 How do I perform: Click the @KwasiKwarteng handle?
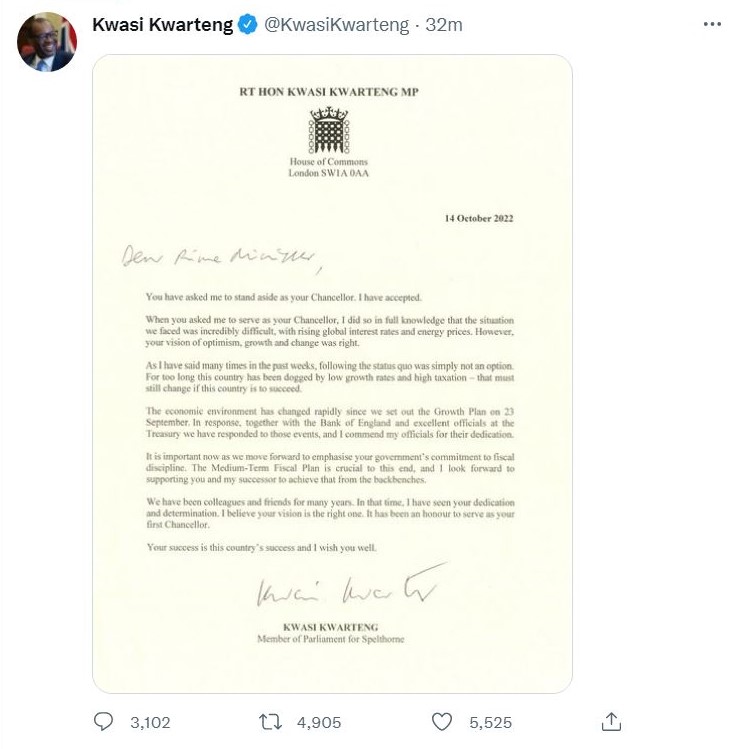[336, 26]
